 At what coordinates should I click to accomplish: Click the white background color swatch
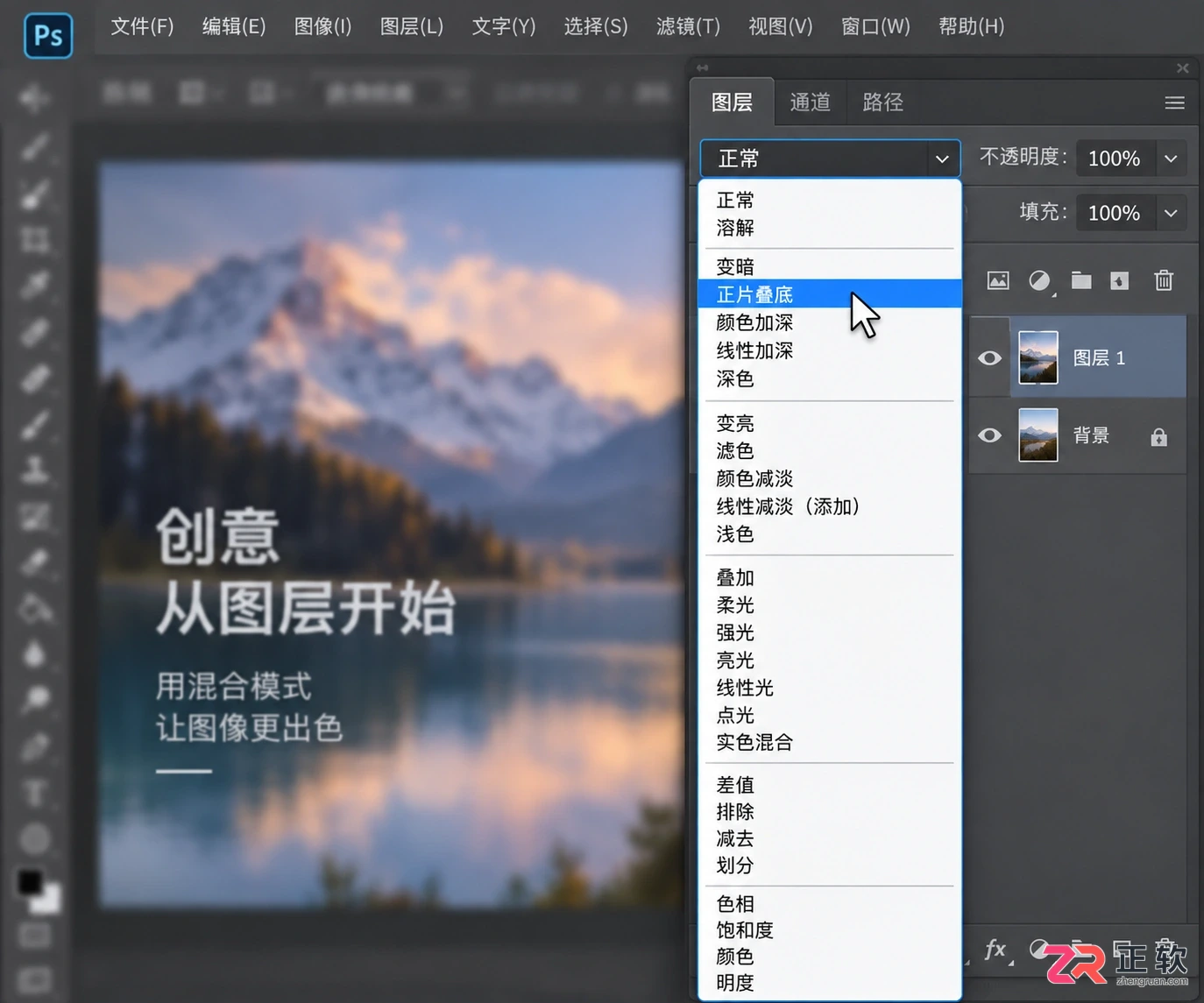(x=49, y=902)
